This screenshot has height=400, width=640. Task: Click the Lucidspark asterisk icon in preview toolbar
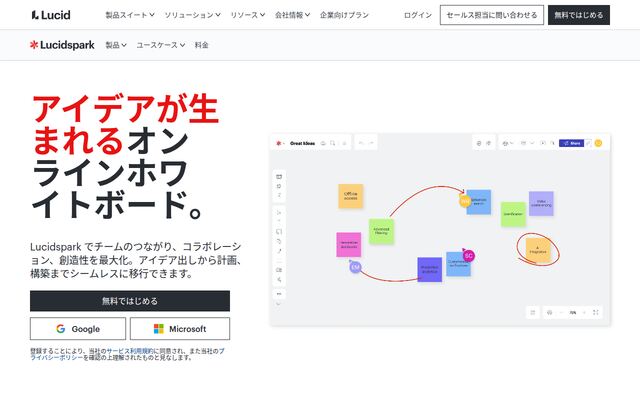pos(279,143)
